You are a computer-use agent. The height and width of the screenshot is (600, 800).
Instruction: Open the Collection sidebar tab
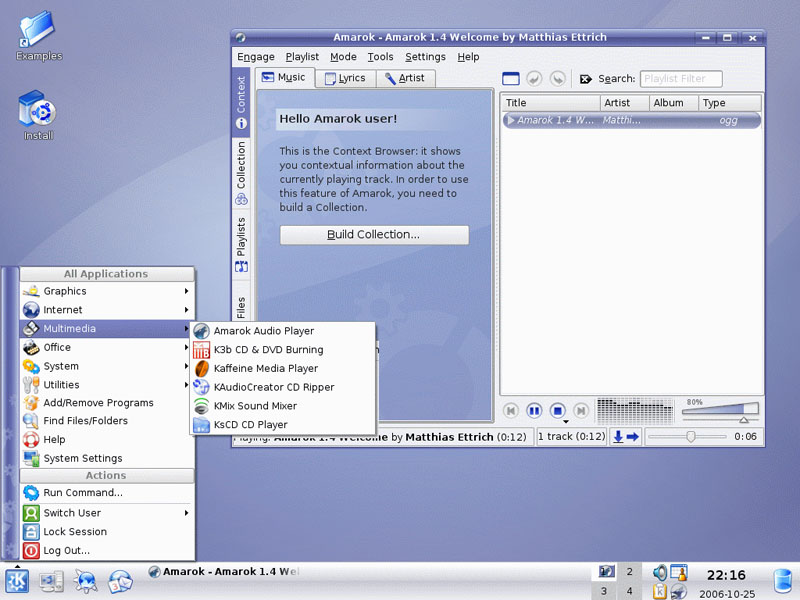click(241, 173)
